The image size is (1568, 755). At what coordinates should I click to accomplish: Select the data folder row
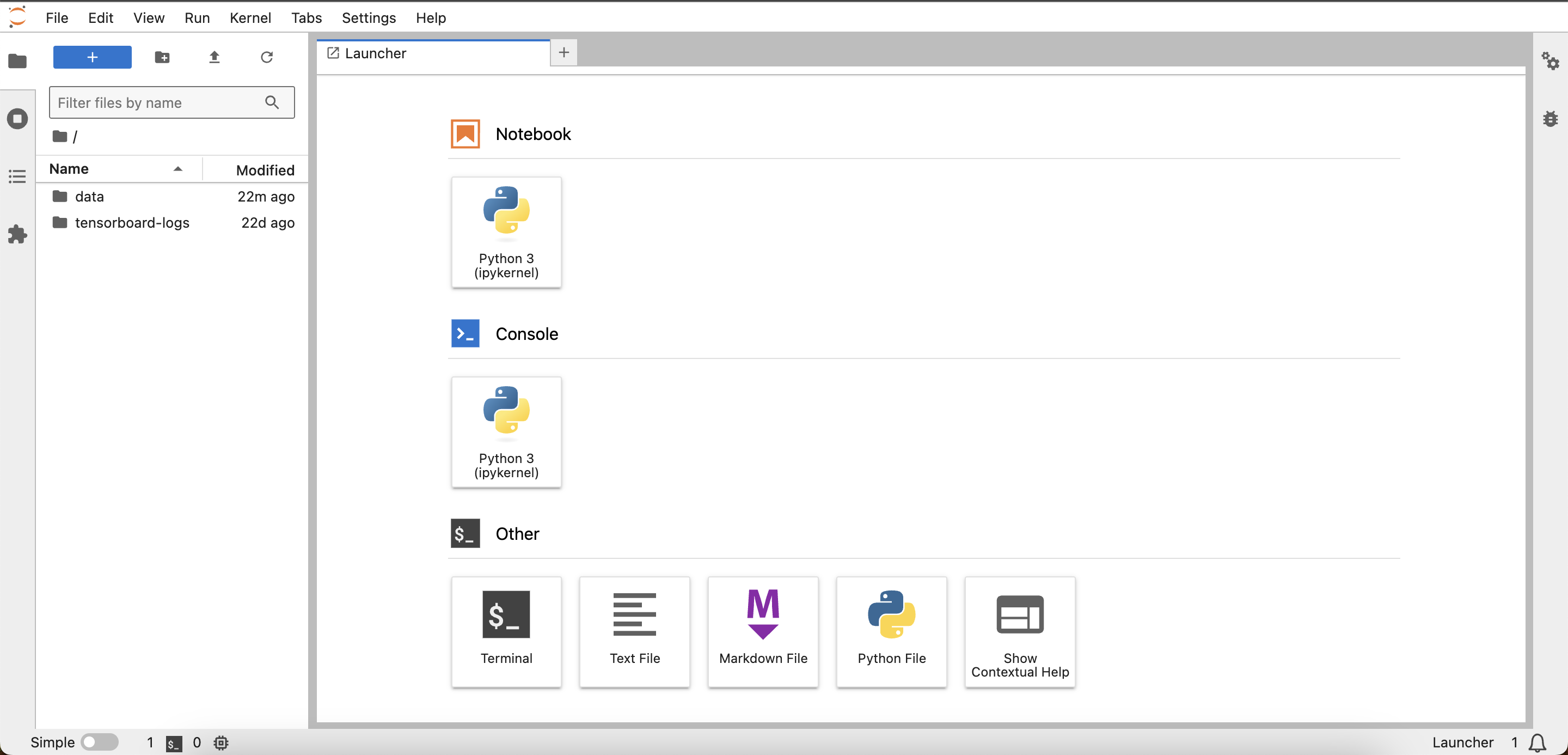(172, 196)
